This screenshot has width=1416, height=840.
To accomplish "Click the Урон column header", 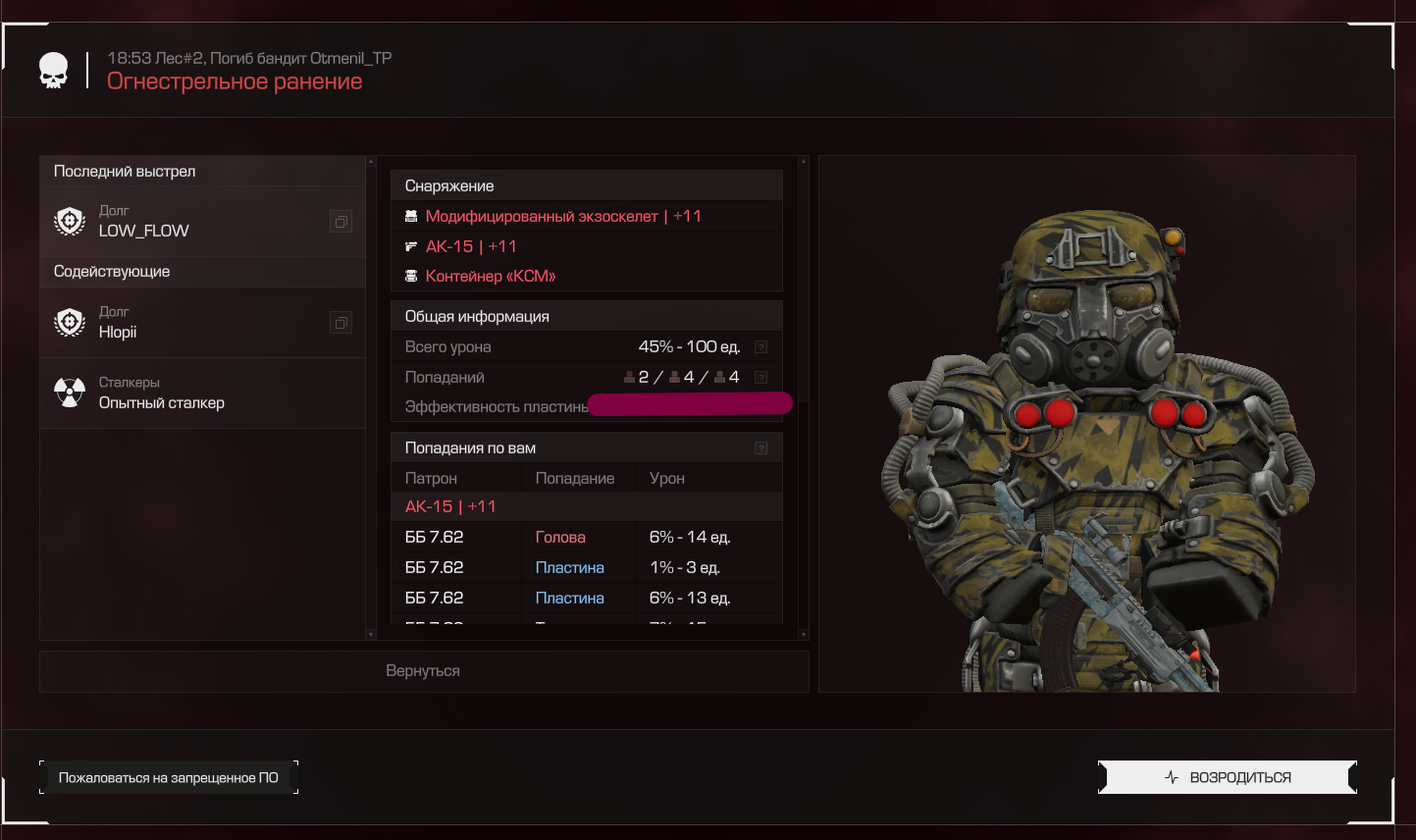I will (667, 478).
